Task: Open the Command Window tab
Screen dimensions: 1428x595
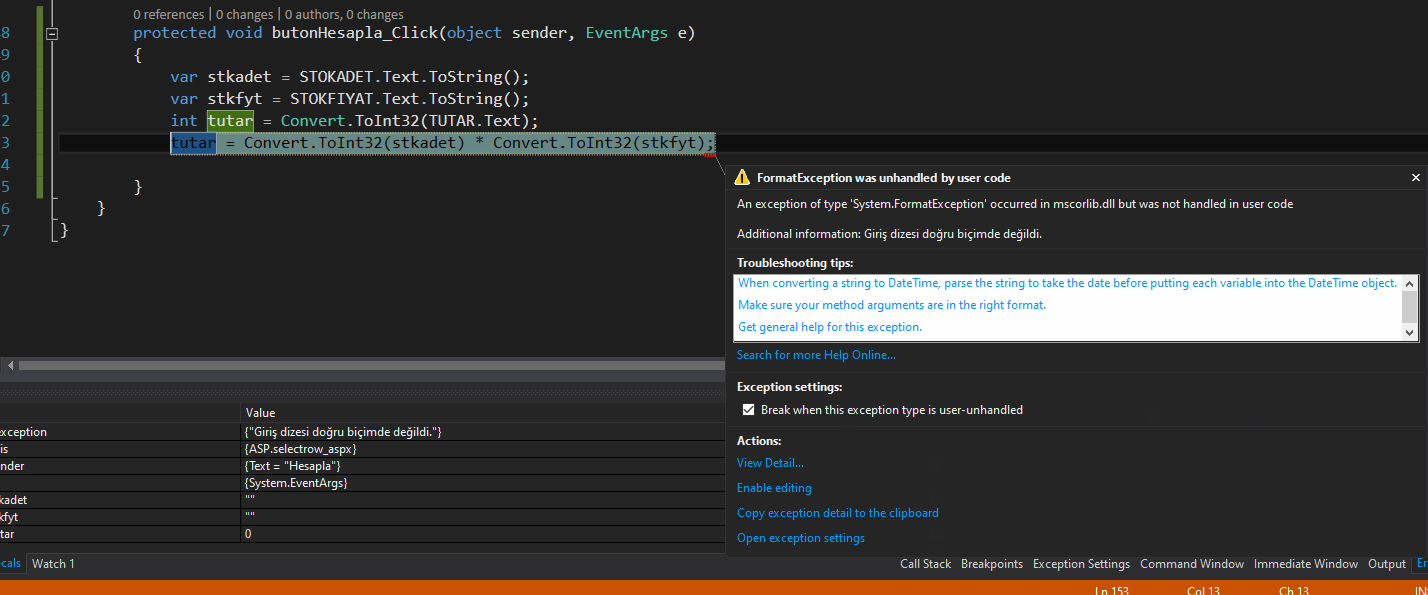Action: (x=1192, y=564)
